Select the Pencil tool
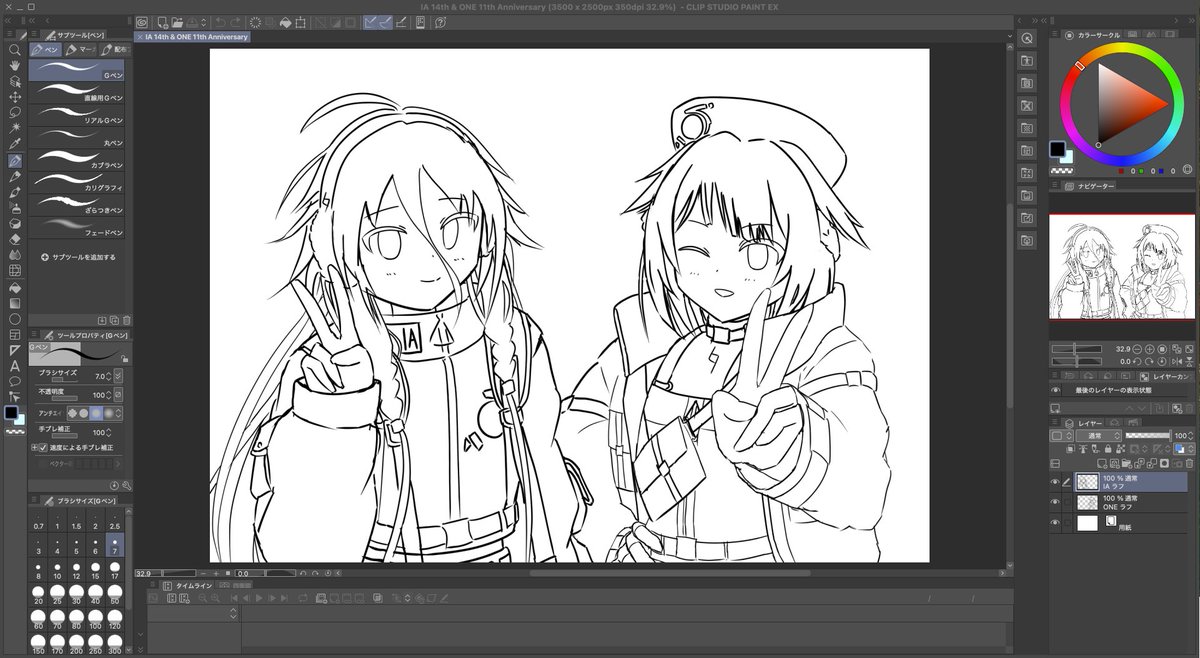Image resolution: width=1200 pixels, height=658 pixels. coord(15,176)
